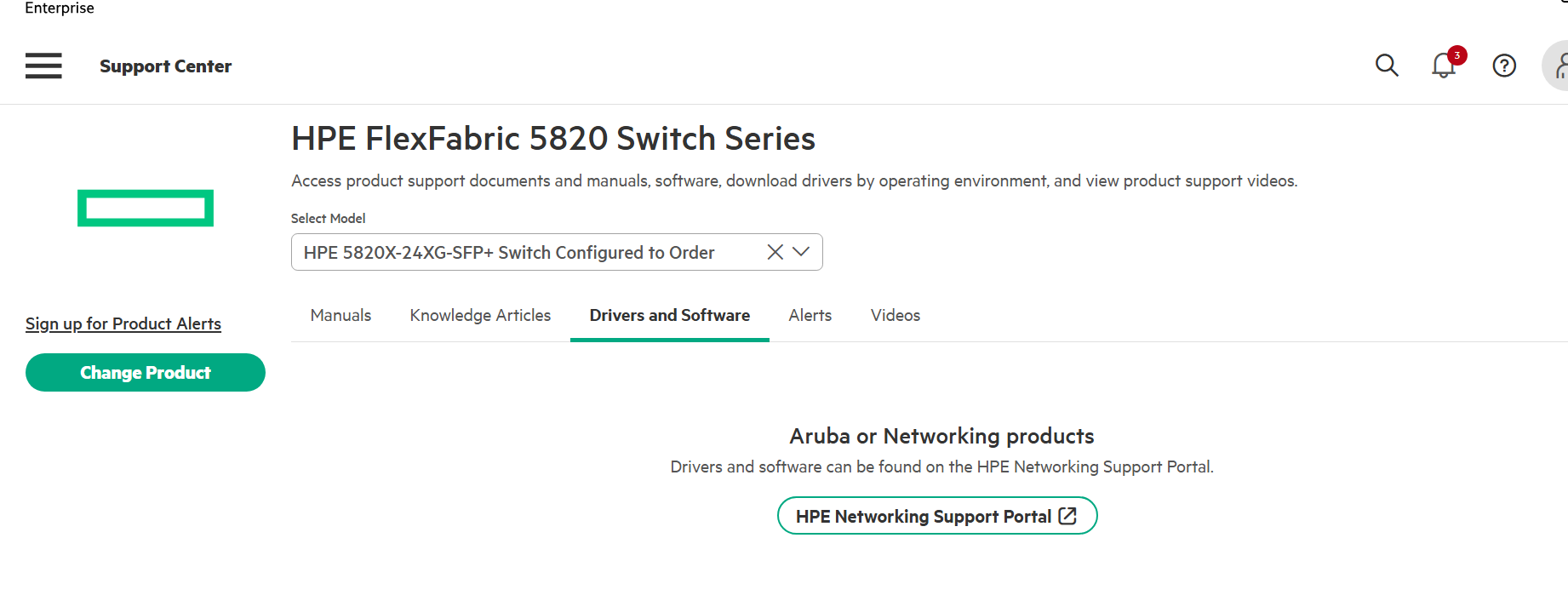The height and width of the screenshot is (601, 1568).
Task: Open the user profile avatar
Action: click(1559, 66)
